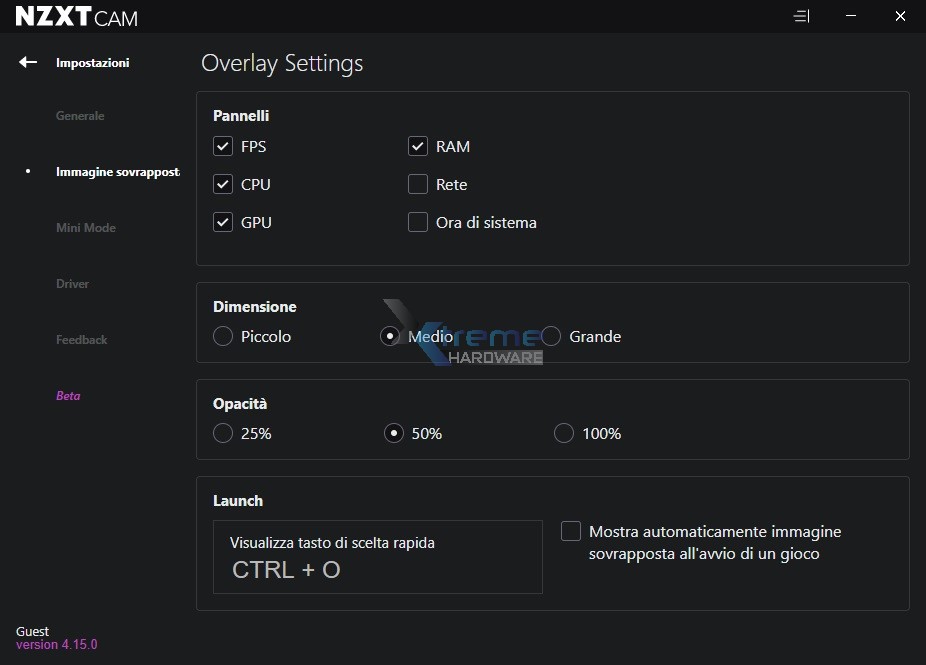Viewport: 926px width, 665px height.
Task: Uncheck the FPS panel checkbox
Action: [223, 146]
